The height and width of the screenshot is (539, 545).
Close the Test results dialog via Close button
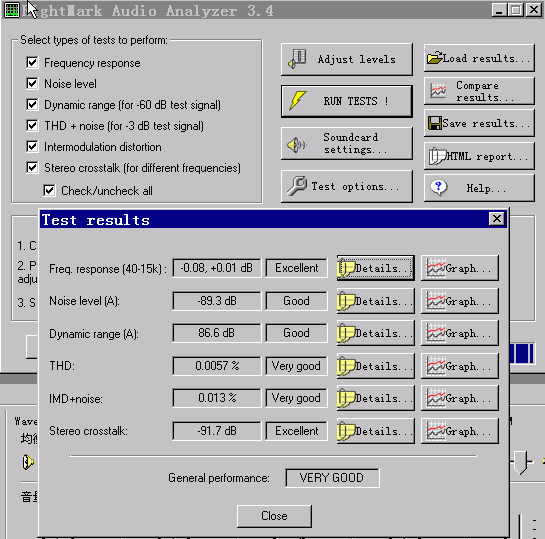point(274,516)
